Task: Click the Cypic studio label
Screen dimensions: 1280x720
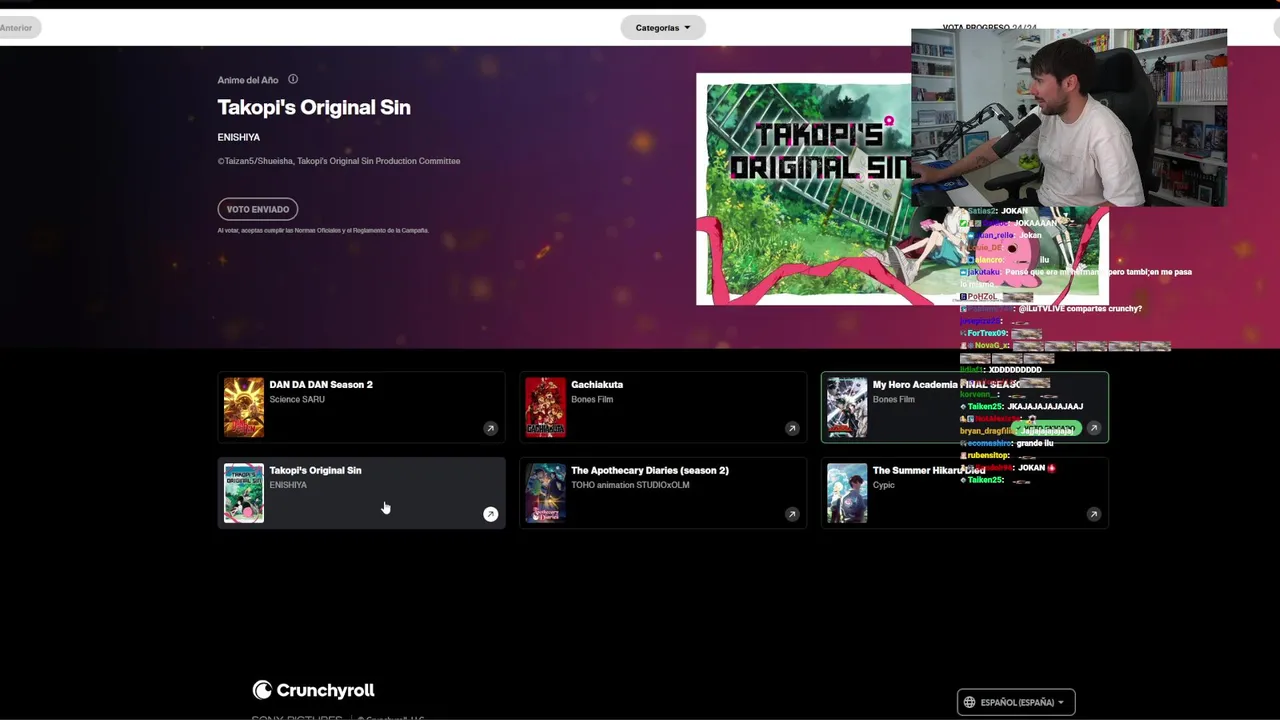Action: pos(884,485)
